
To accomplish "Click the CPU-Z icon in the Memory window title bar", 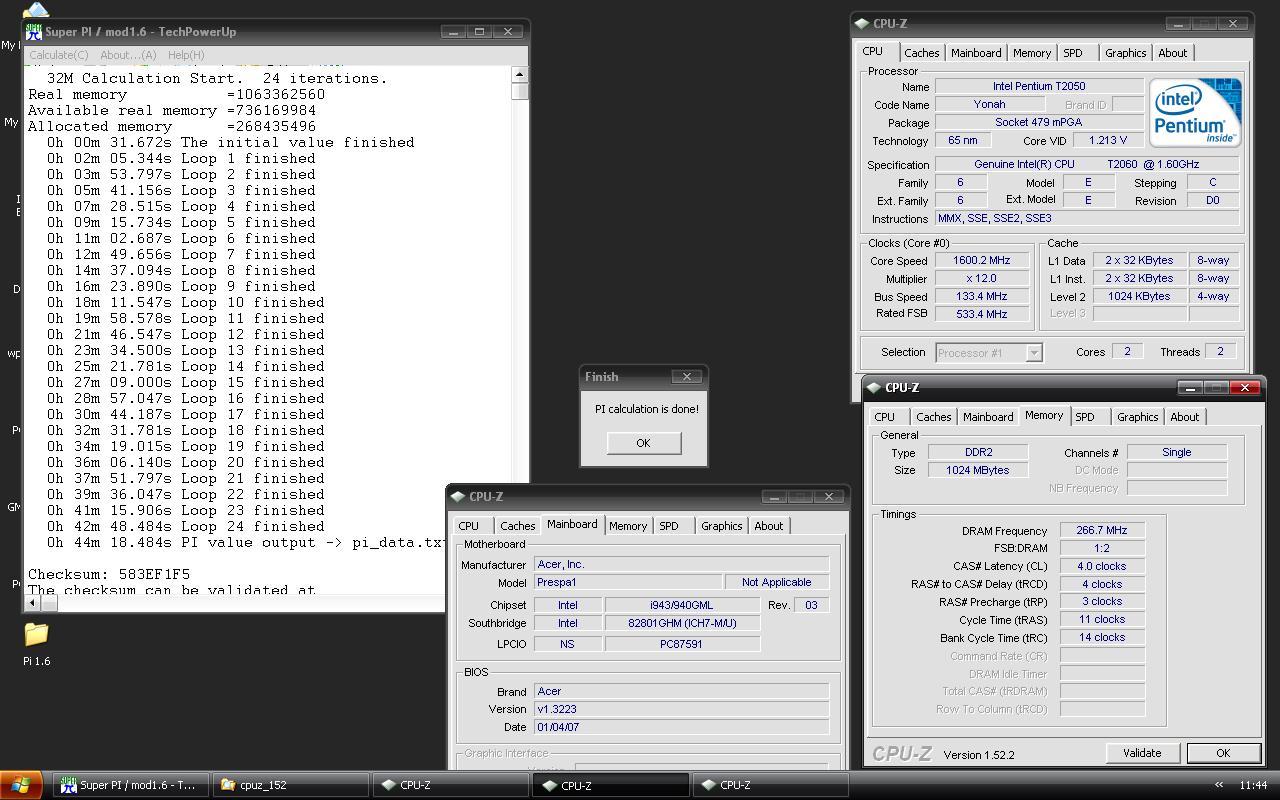I will coord(874,388).
